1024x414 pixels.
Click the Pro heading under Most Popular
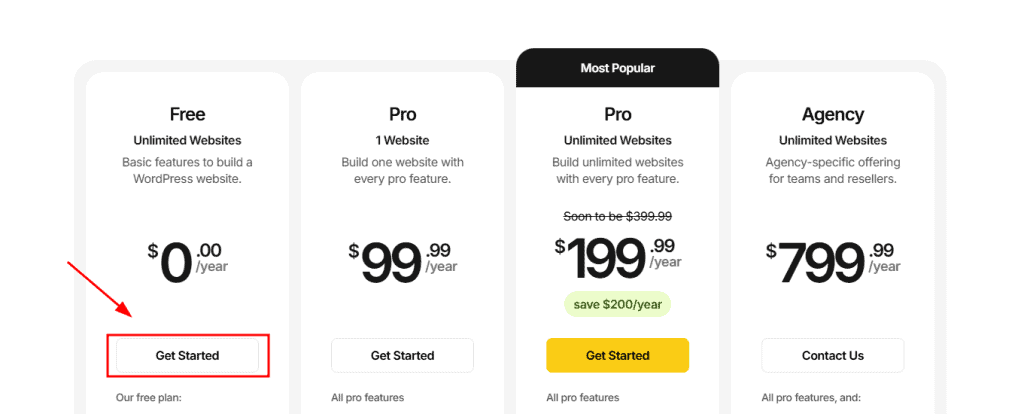coord(618,114)
